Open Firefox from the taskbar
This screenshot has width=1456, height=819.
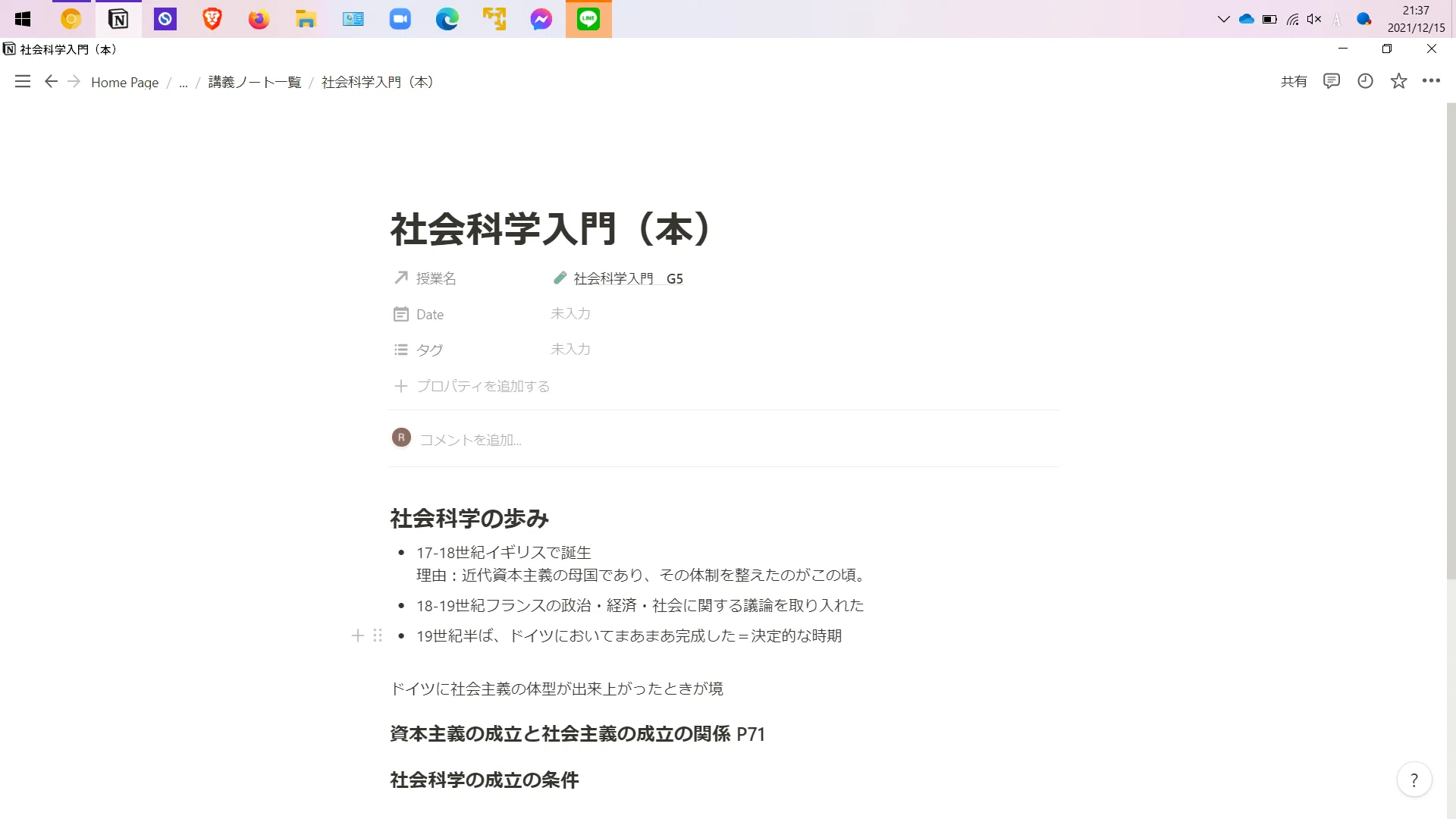(x=259, y=19)
